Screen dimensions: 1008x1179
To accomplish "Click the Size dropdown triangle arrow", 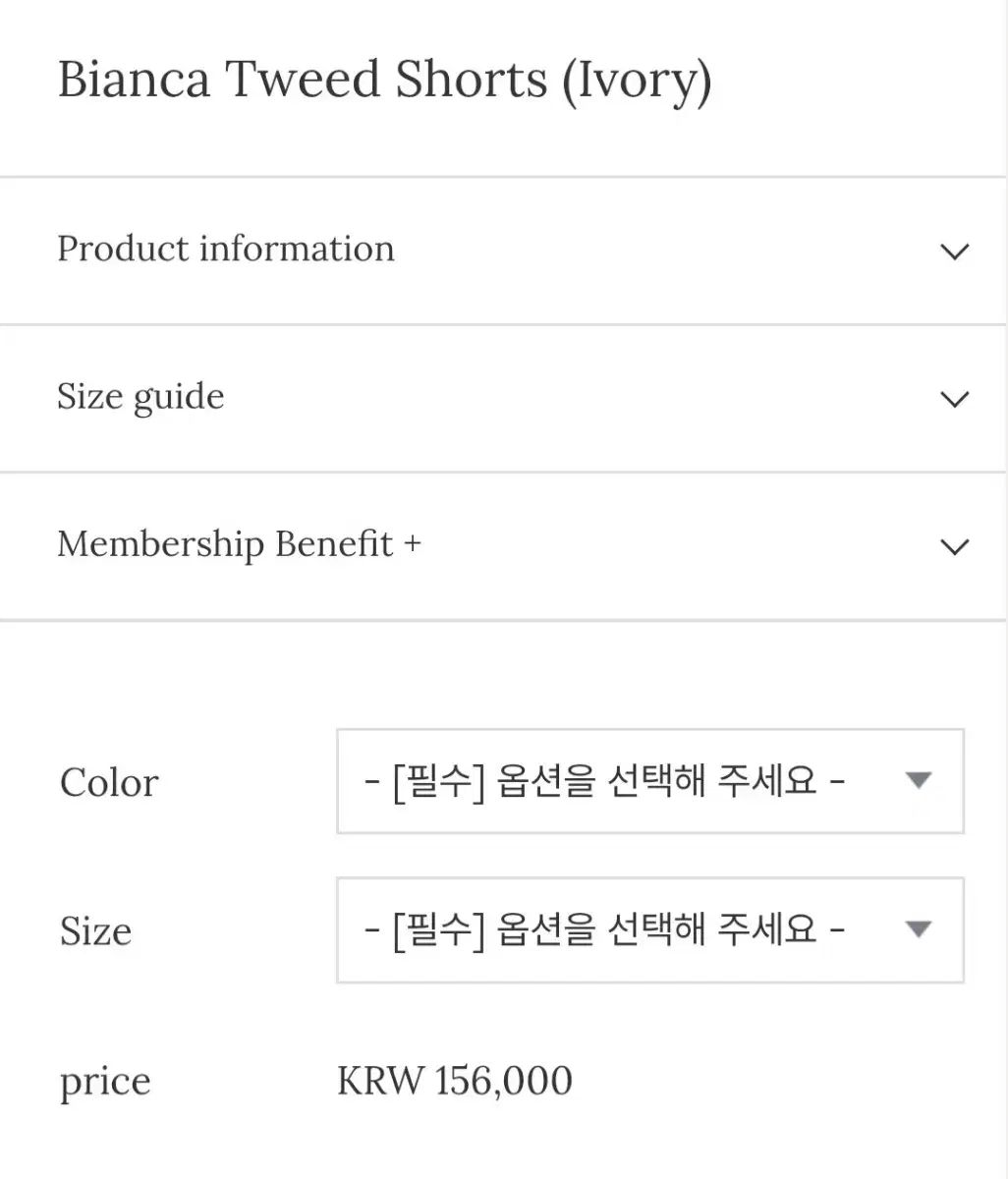I will [x=918, y=929].
